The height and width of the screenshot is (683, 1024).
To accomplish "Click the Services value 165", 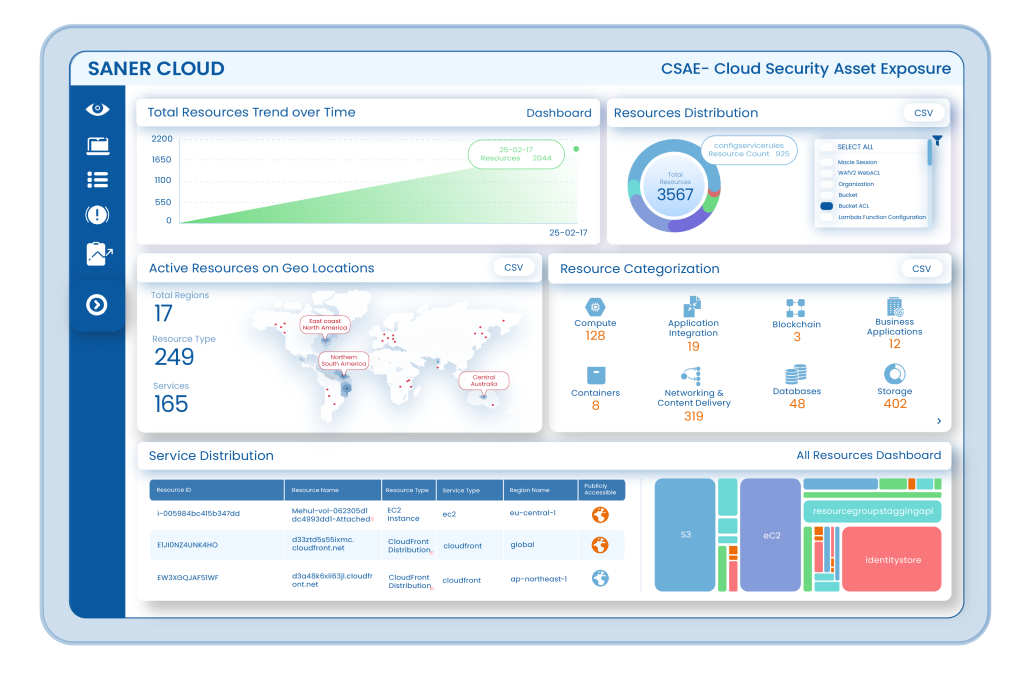I will (171, 404).
